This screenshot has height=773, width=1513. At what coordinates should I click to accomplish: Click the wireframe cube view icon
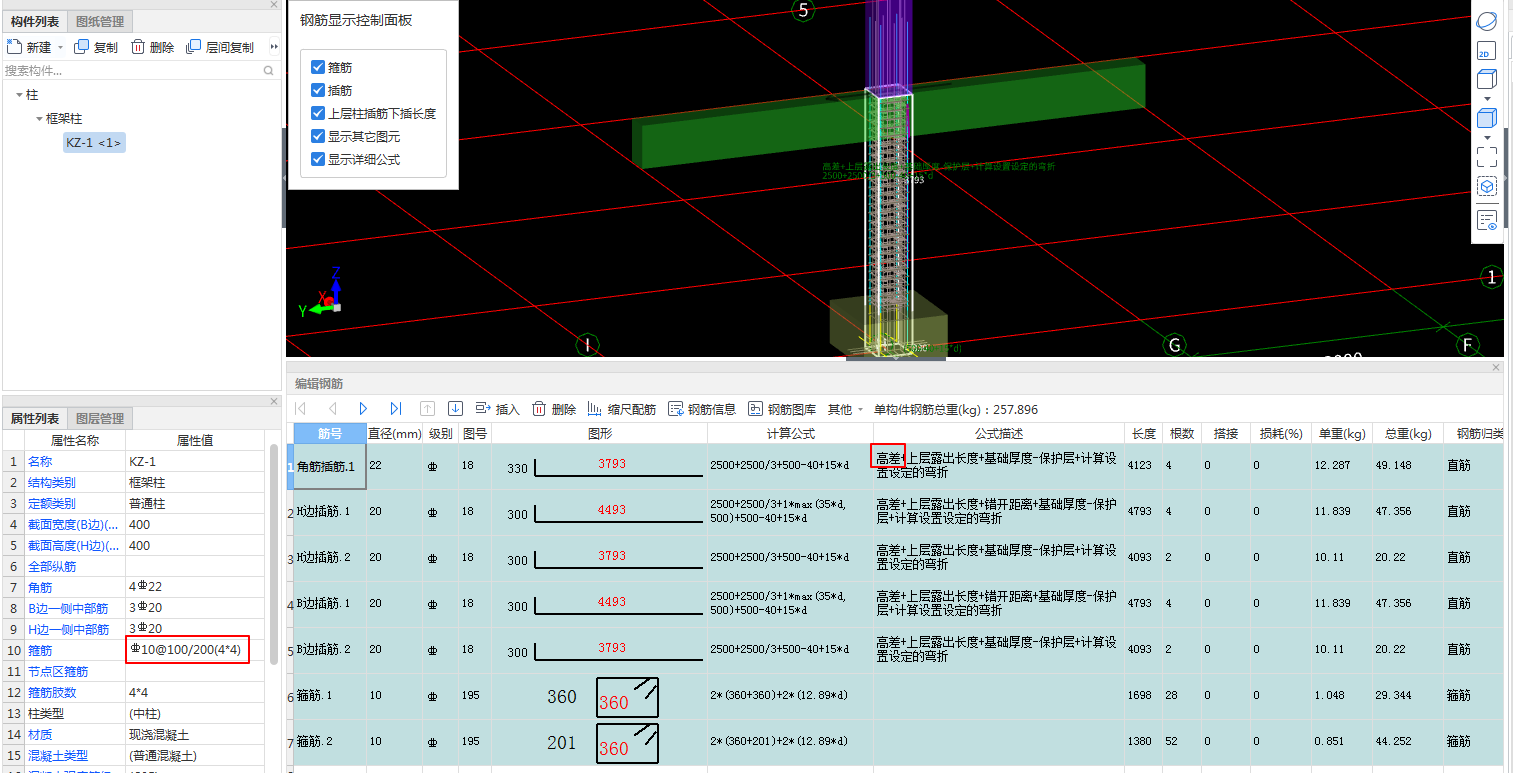1487,80
